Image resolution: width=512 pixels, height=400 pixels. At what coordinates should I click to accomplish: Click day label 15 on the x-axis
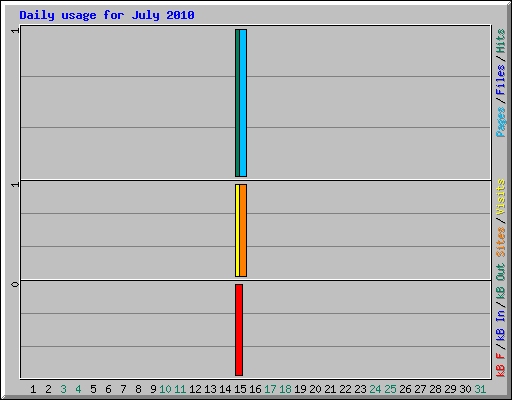(240, 389)
